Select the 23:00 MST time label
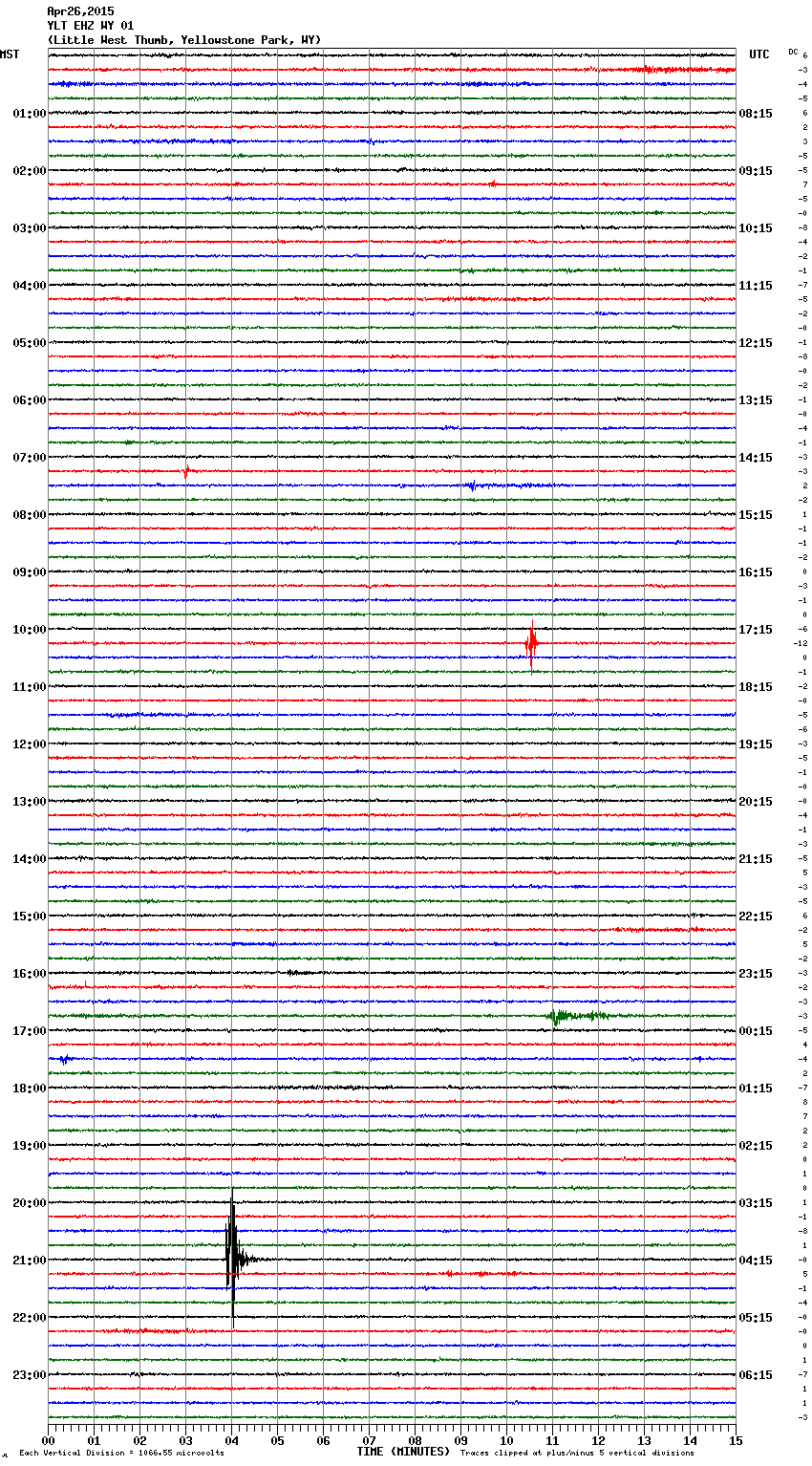 [30, 1375]
